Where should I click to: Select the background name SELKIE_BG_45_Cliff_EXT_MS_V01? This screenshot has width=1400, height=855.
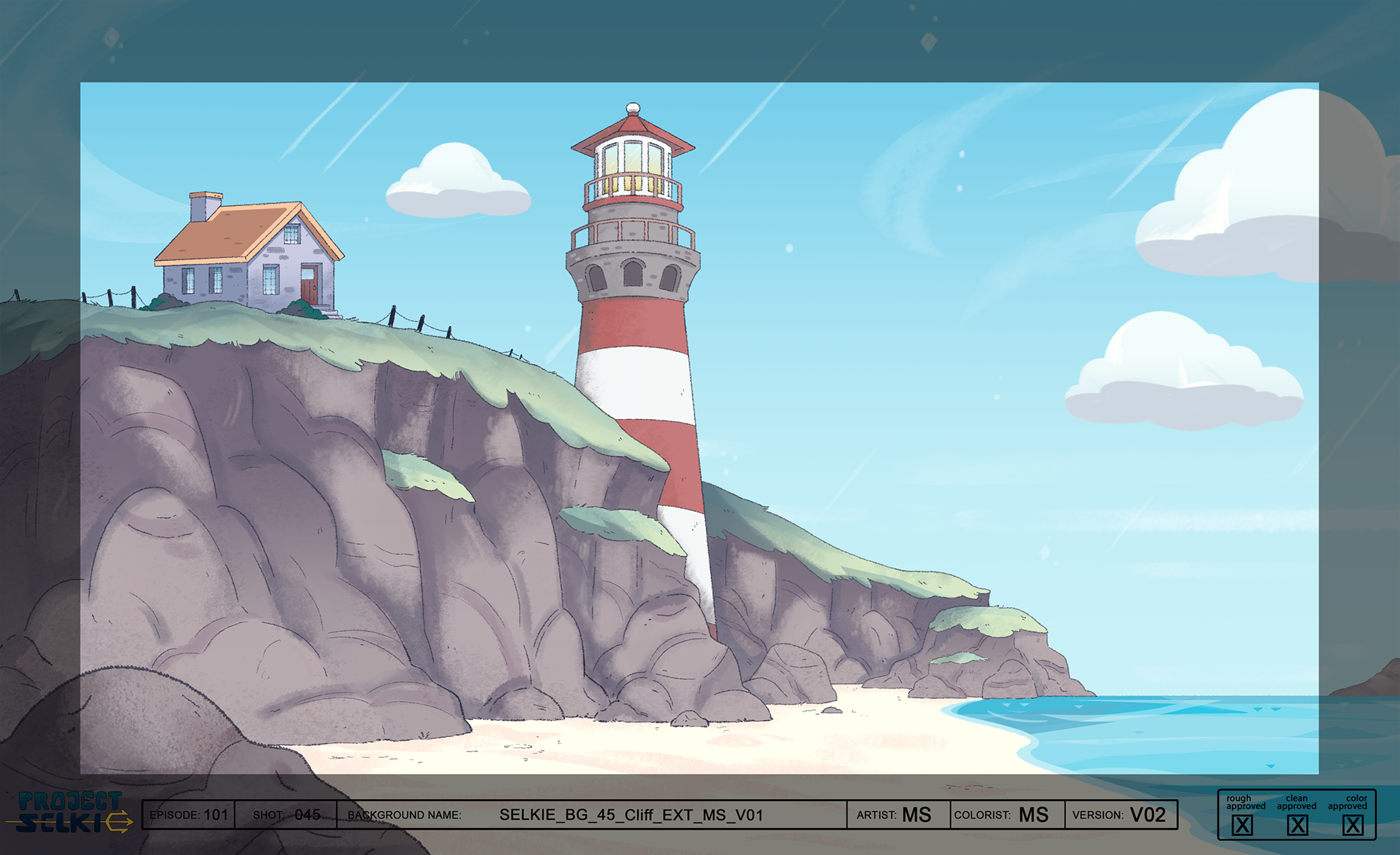pyautogui.click(x=631, y=815)
